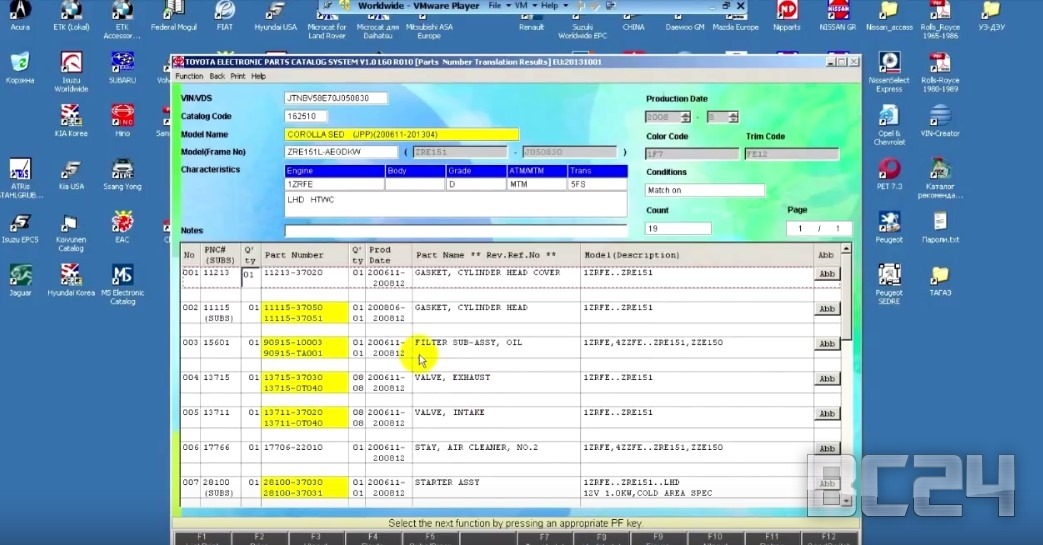Screen dimensions: 1043x545
Task: Open the Function menu
Action: [188, 76]
